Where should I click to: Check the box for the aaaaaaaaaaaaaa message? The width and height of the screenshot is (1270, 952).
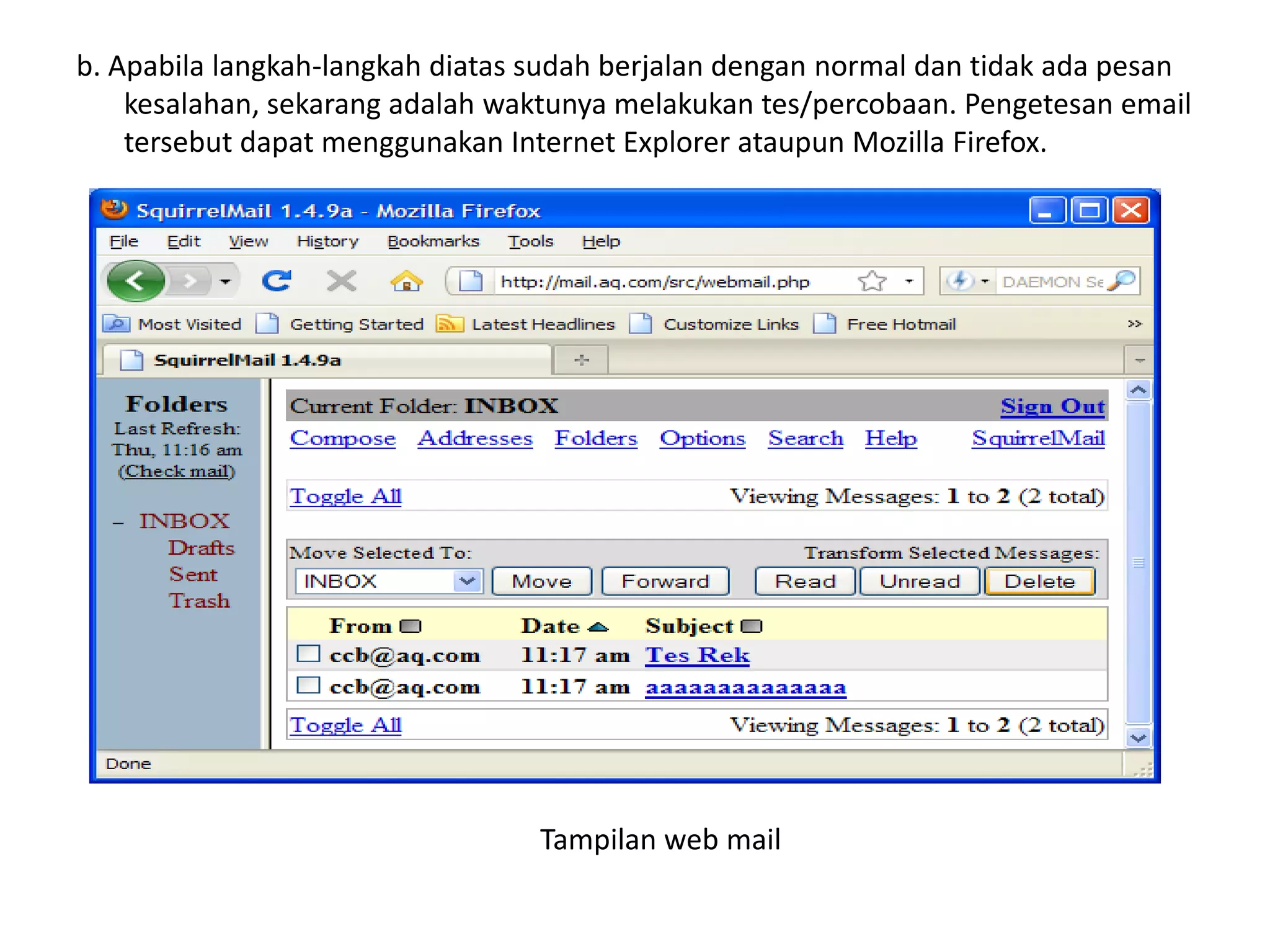point(308,685)
